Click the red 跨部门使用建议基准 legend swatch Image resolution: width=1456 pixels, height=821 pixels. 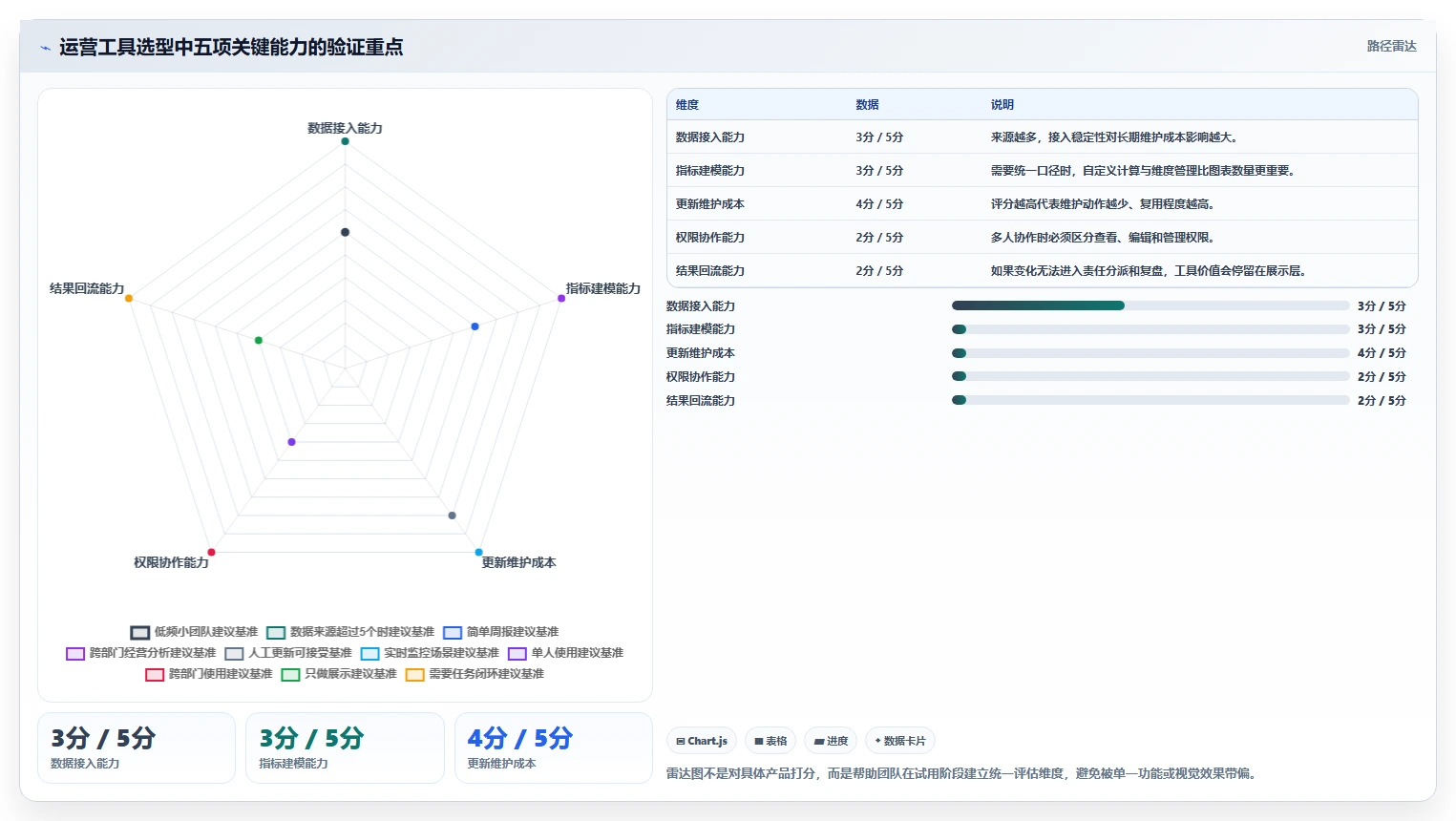(155, 674)
